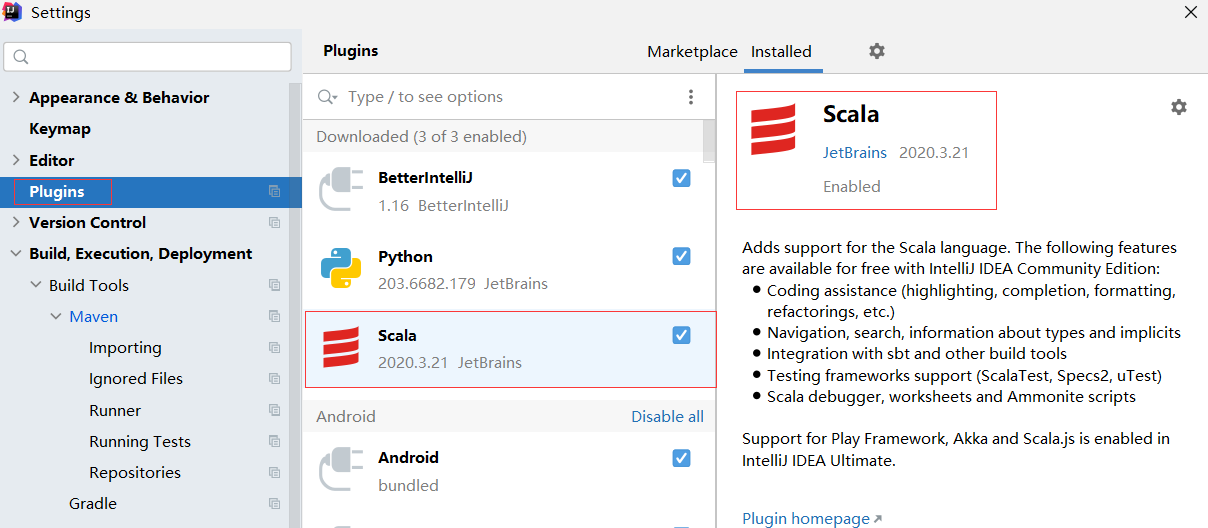Click the gear icon beside the Installed tab
The height and width of the screenshot is (528, 1208).
[x=877, y=51]
